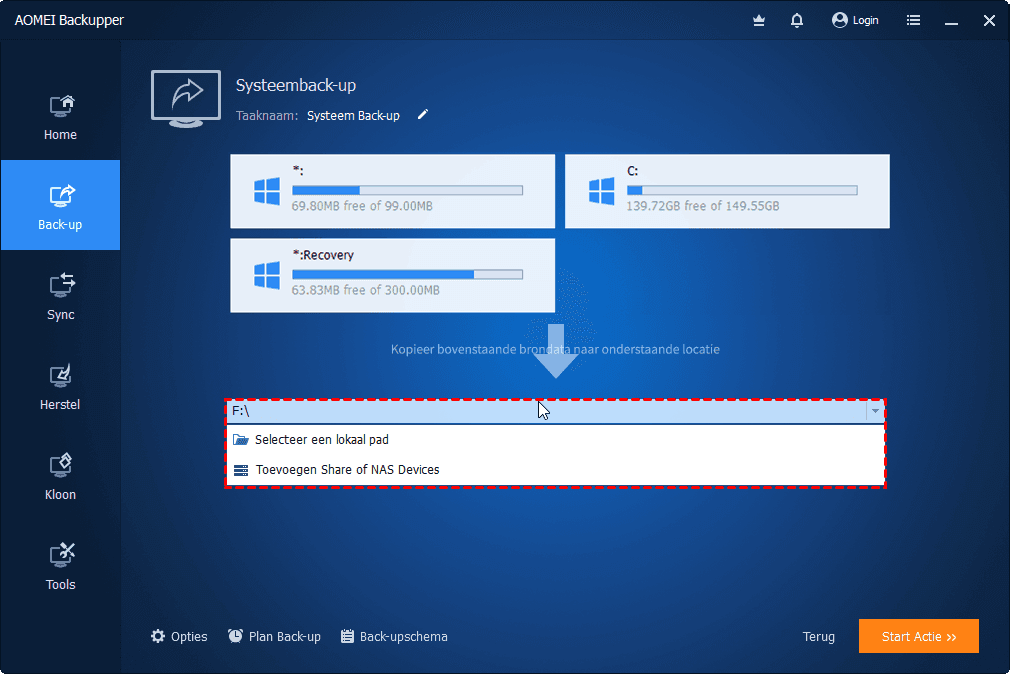Open the Tools section
This screenshot has height=674, width=1010.
(x=61, y=566)
